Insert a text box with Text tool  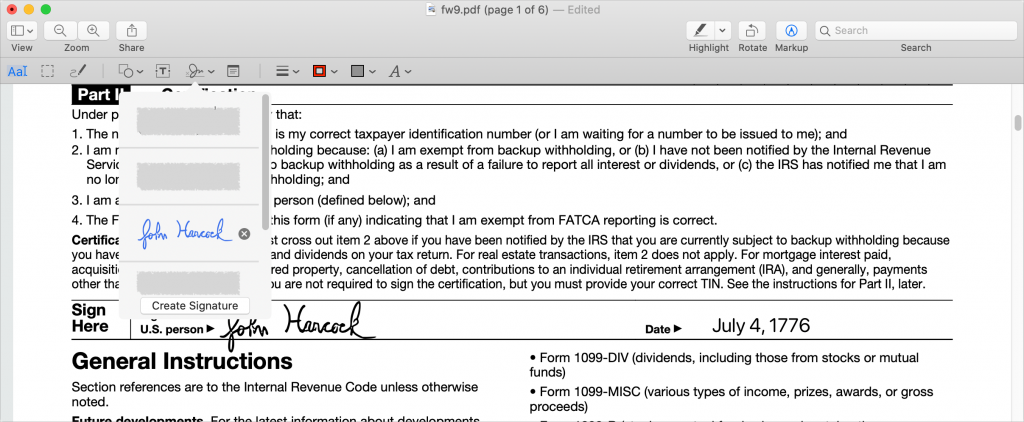pyautogui.click(x=163, y=71)
